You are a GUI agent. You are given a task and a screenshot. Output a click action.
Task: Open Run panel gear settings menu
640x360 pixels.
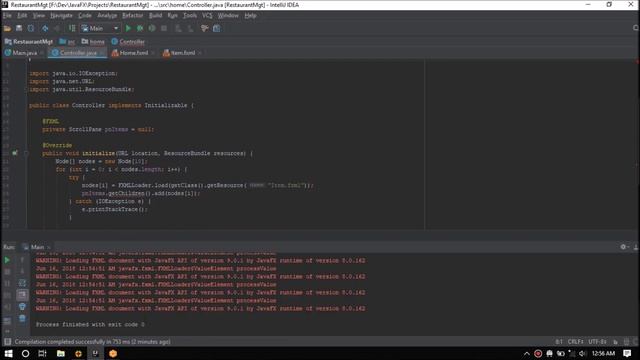point(623,247)
